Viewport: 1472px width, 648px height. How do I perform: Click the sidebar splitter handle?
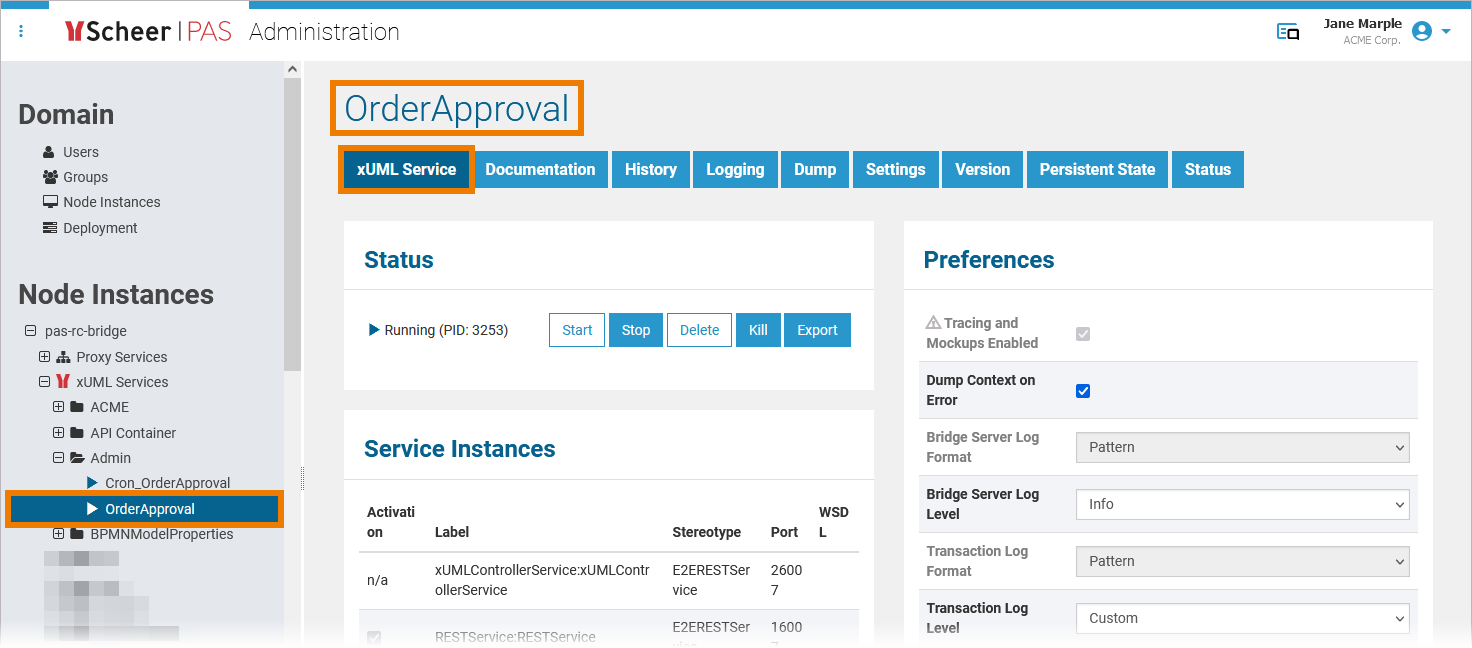click(302, 480)
